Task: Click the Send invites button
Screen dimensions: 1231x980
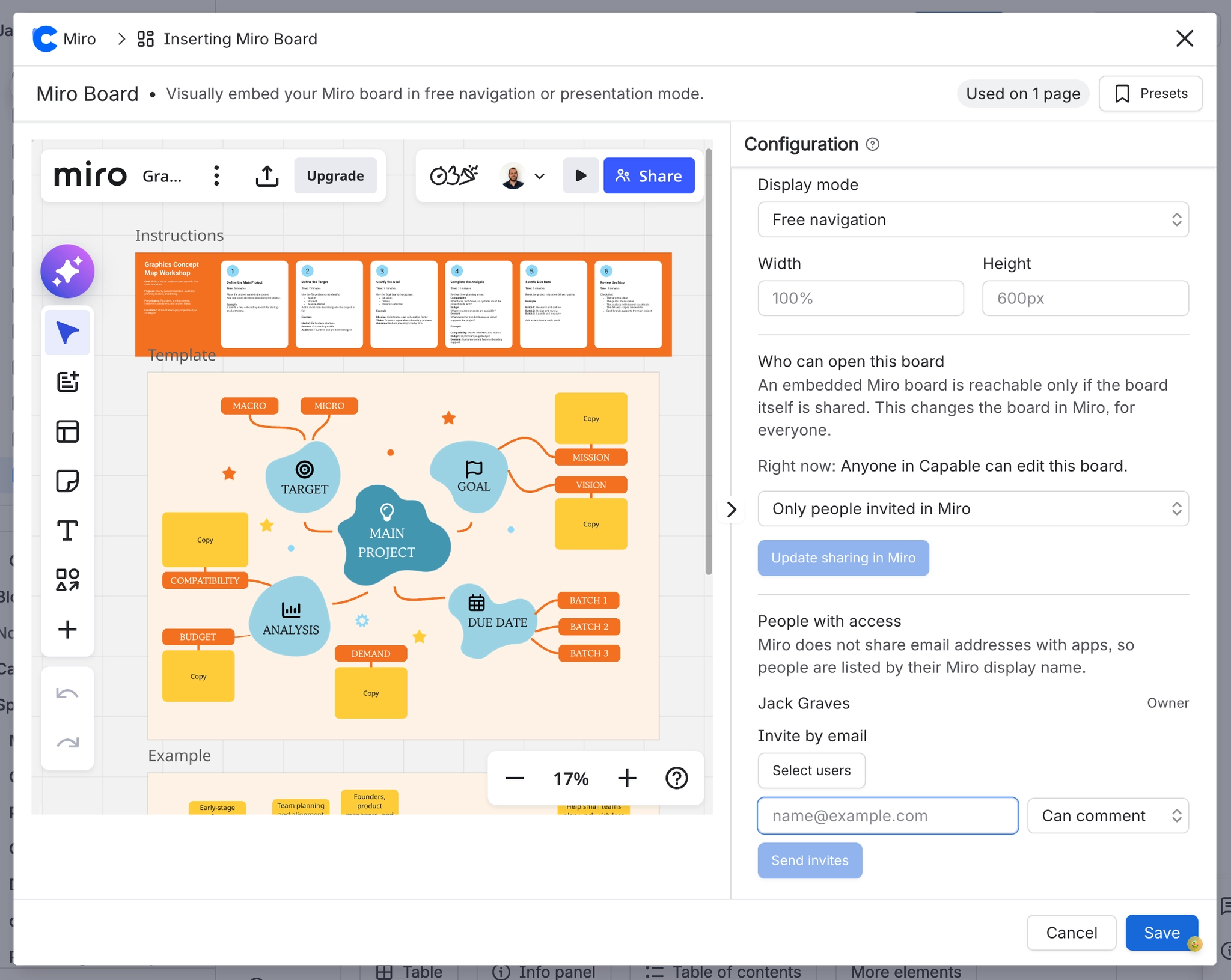Action: (x=810, y=860)
